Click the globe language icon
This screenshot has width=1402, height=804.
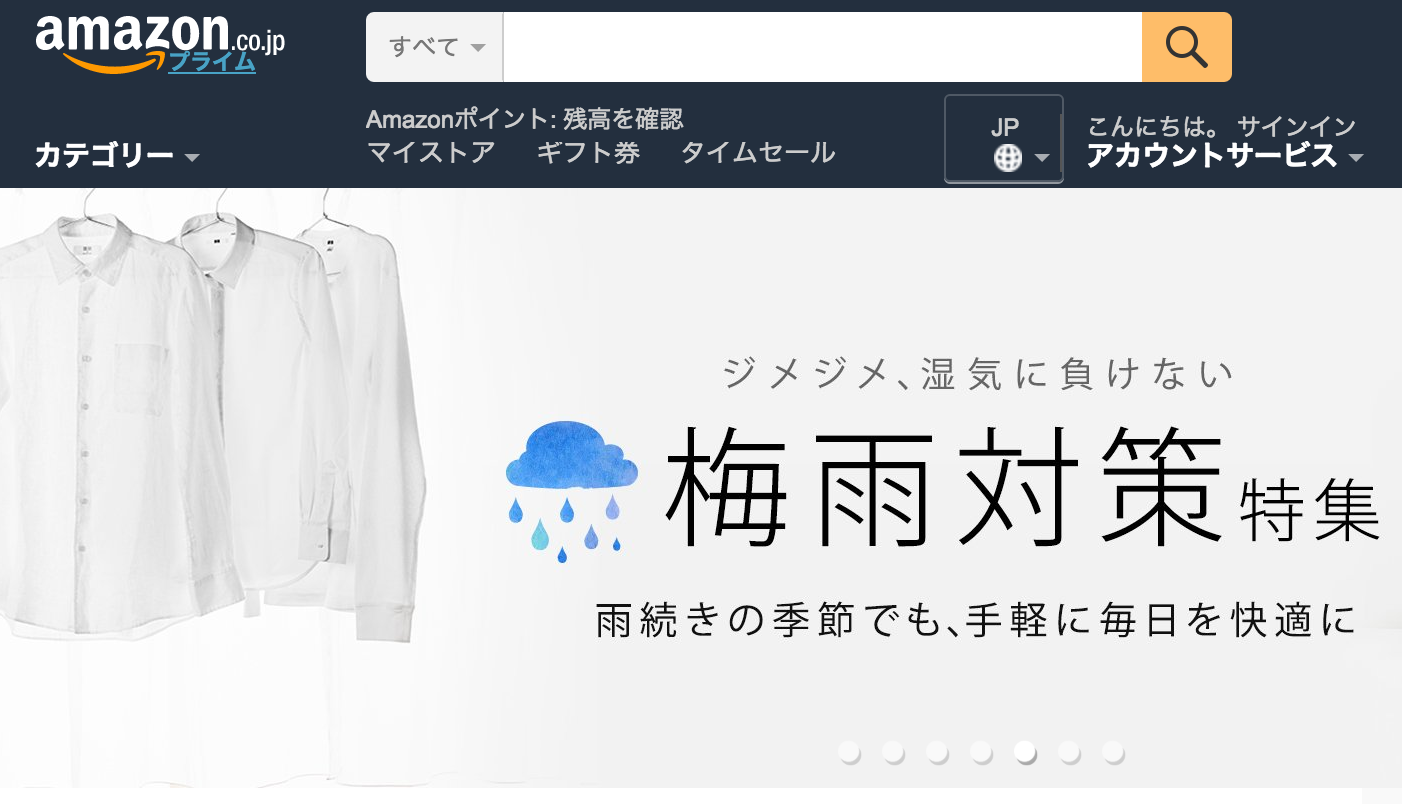point(1008,158)
